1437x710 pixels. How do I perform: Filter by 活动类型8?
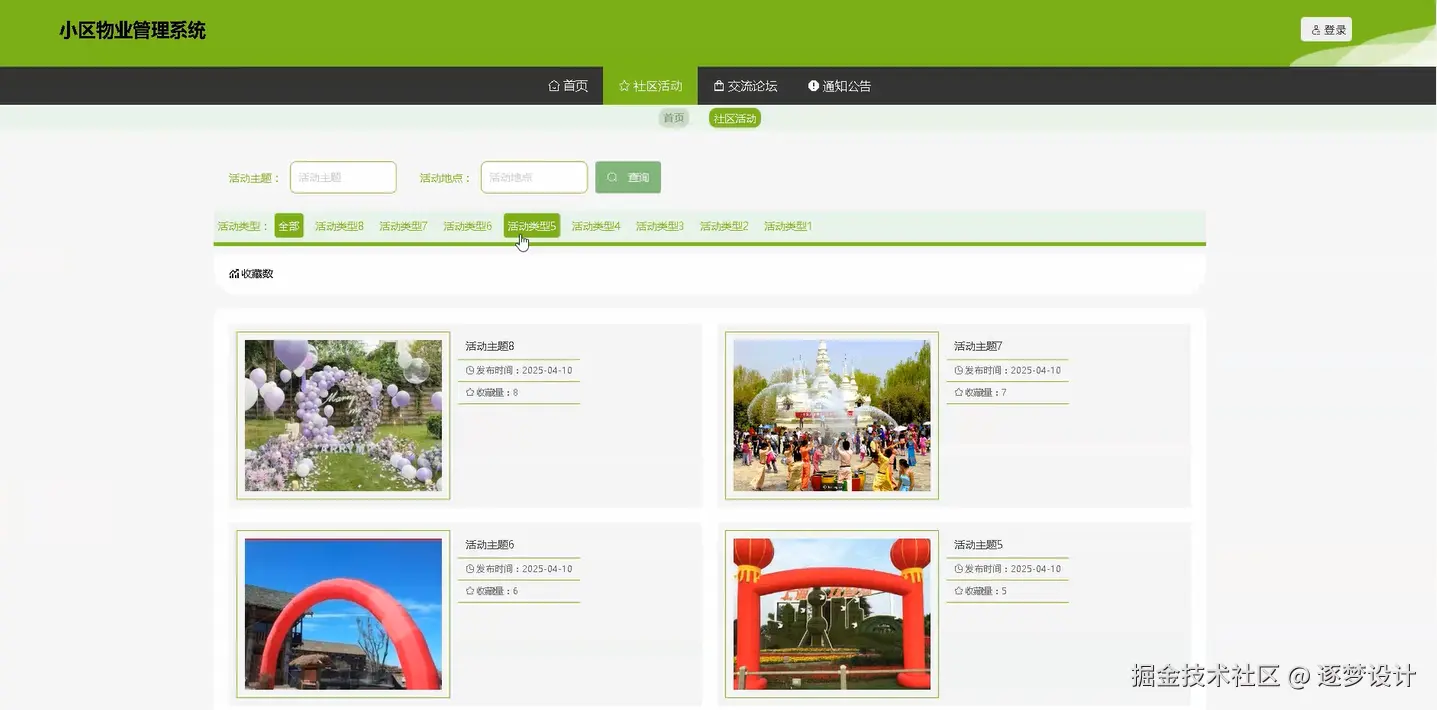pyautogui.click(x=339, y=226)
